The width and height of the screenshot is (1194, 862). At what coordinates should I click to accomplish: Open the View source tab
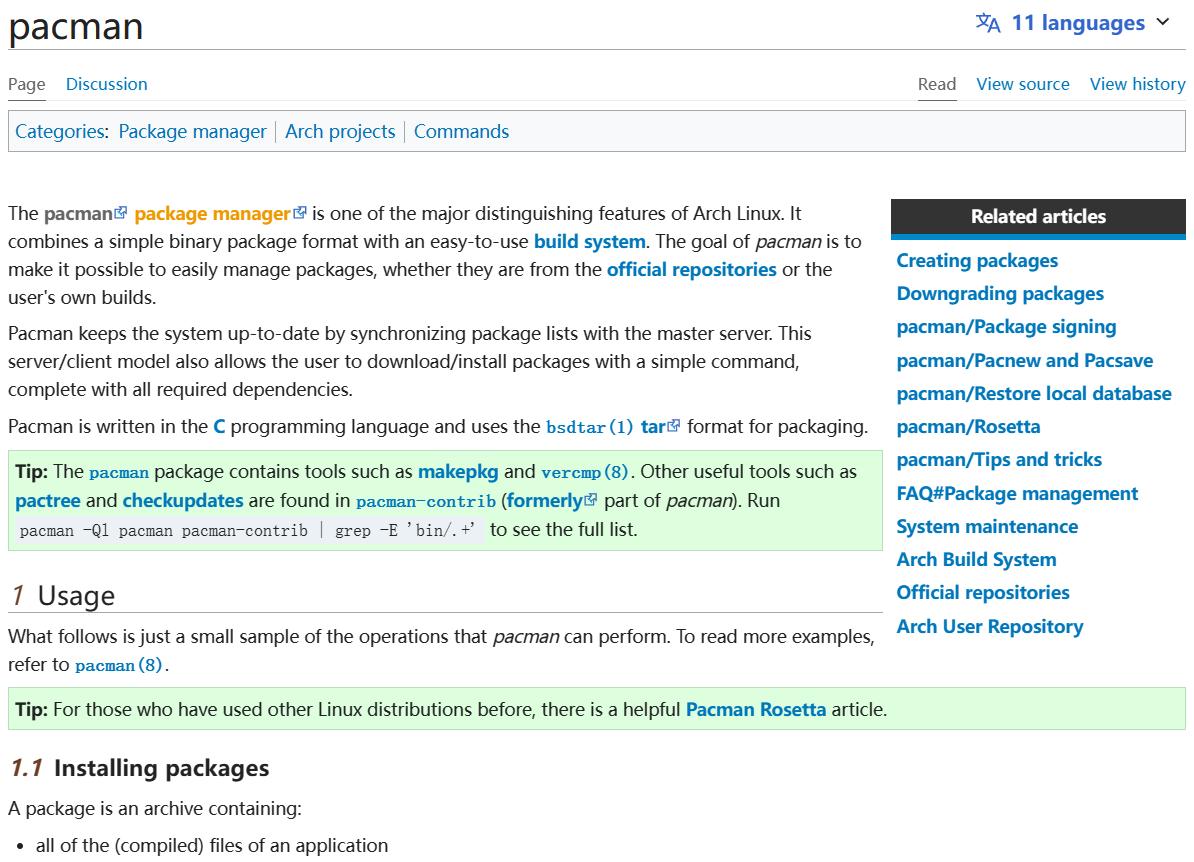tap(1022, 84)
